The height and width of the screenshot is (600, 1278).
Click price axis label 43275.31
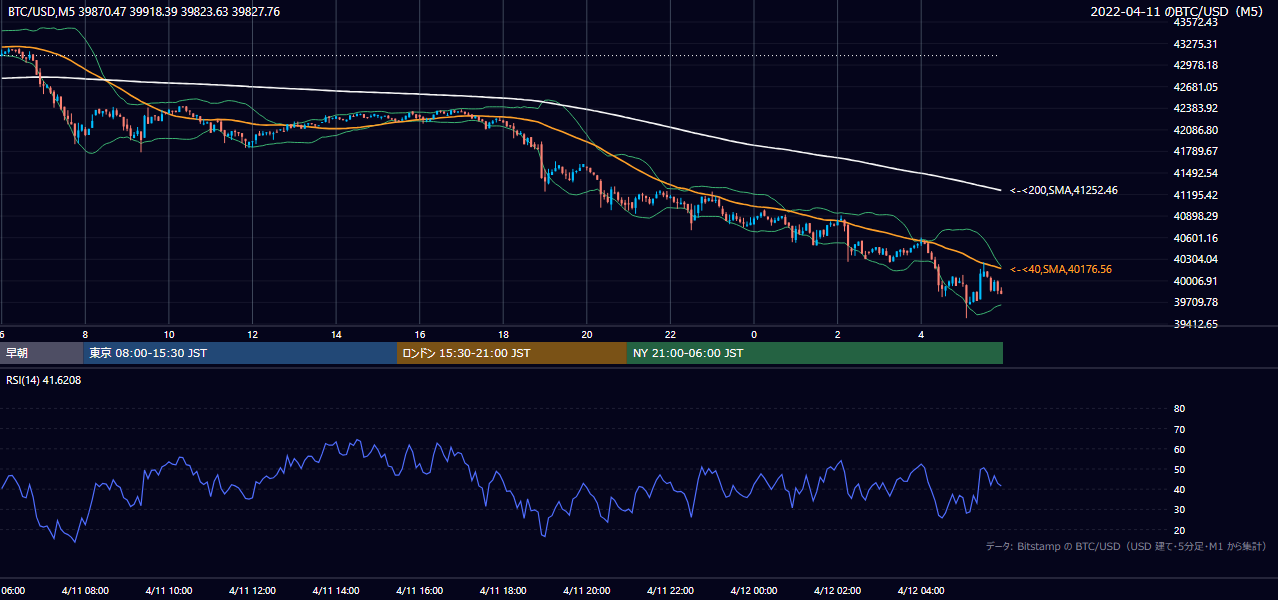tap(1195, 44)
